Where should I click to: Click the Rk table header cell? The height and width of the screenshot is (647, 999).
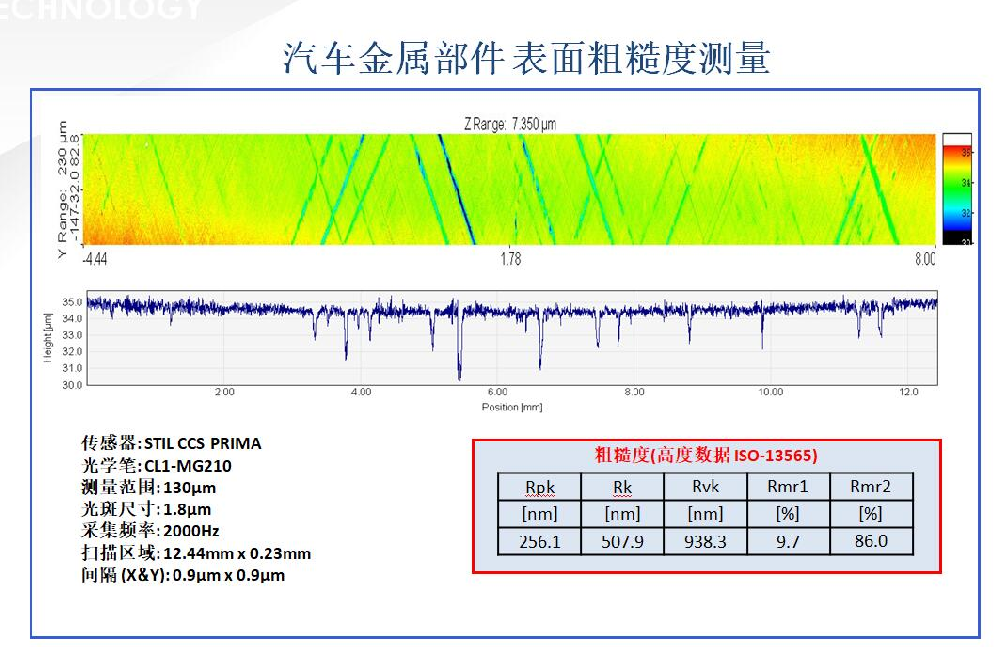click(x=622, y=487)
